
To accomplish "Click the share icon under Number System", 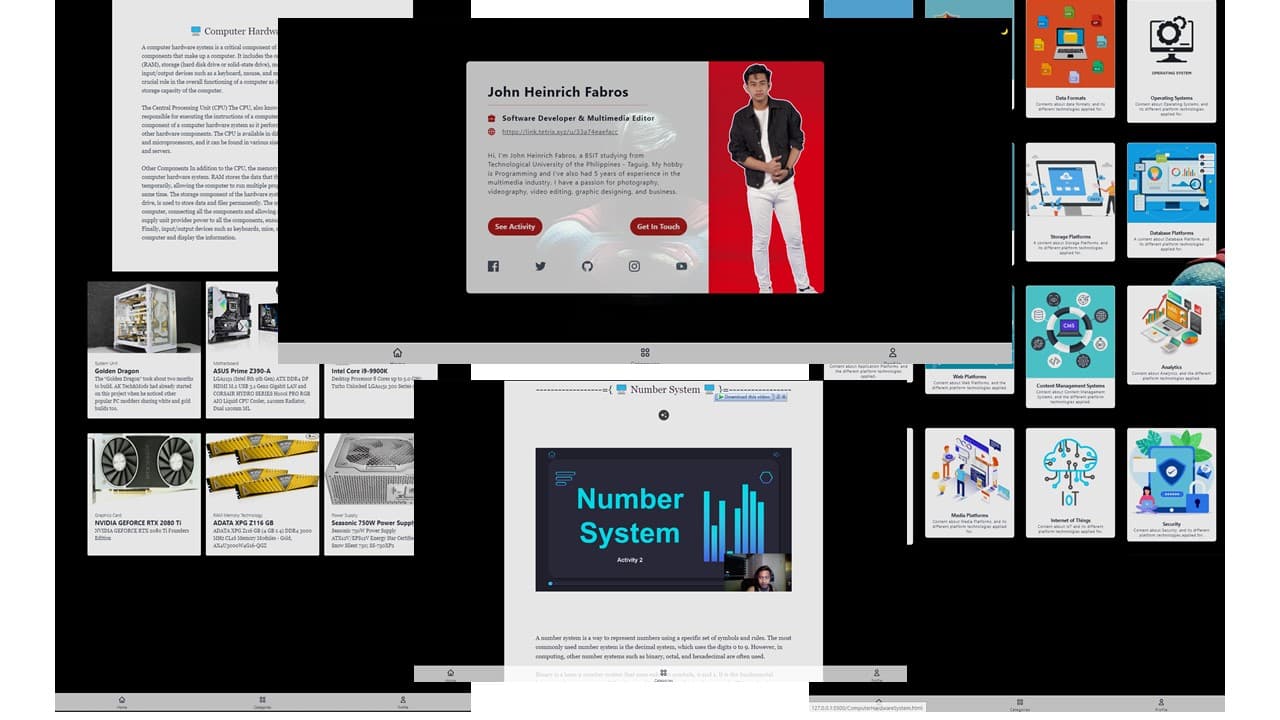I will [664, 415].
